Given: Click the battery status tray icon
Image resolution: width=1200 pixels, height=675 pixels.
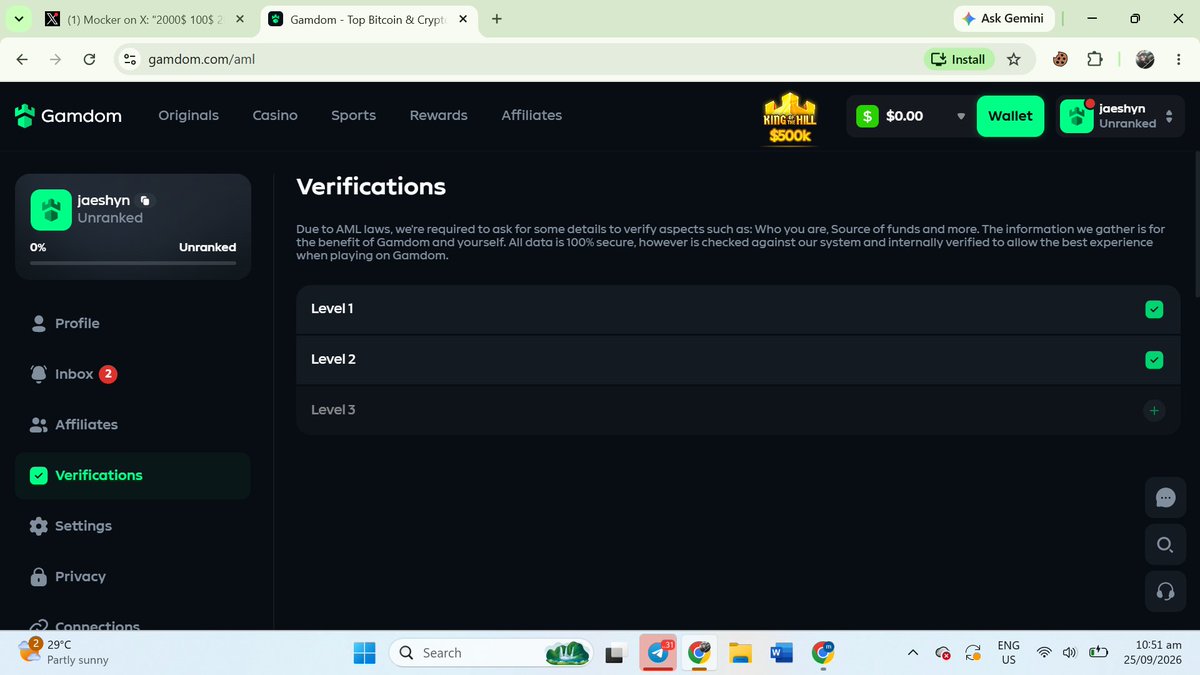Looking at the screenshot, I should [x=1098, y=653].
